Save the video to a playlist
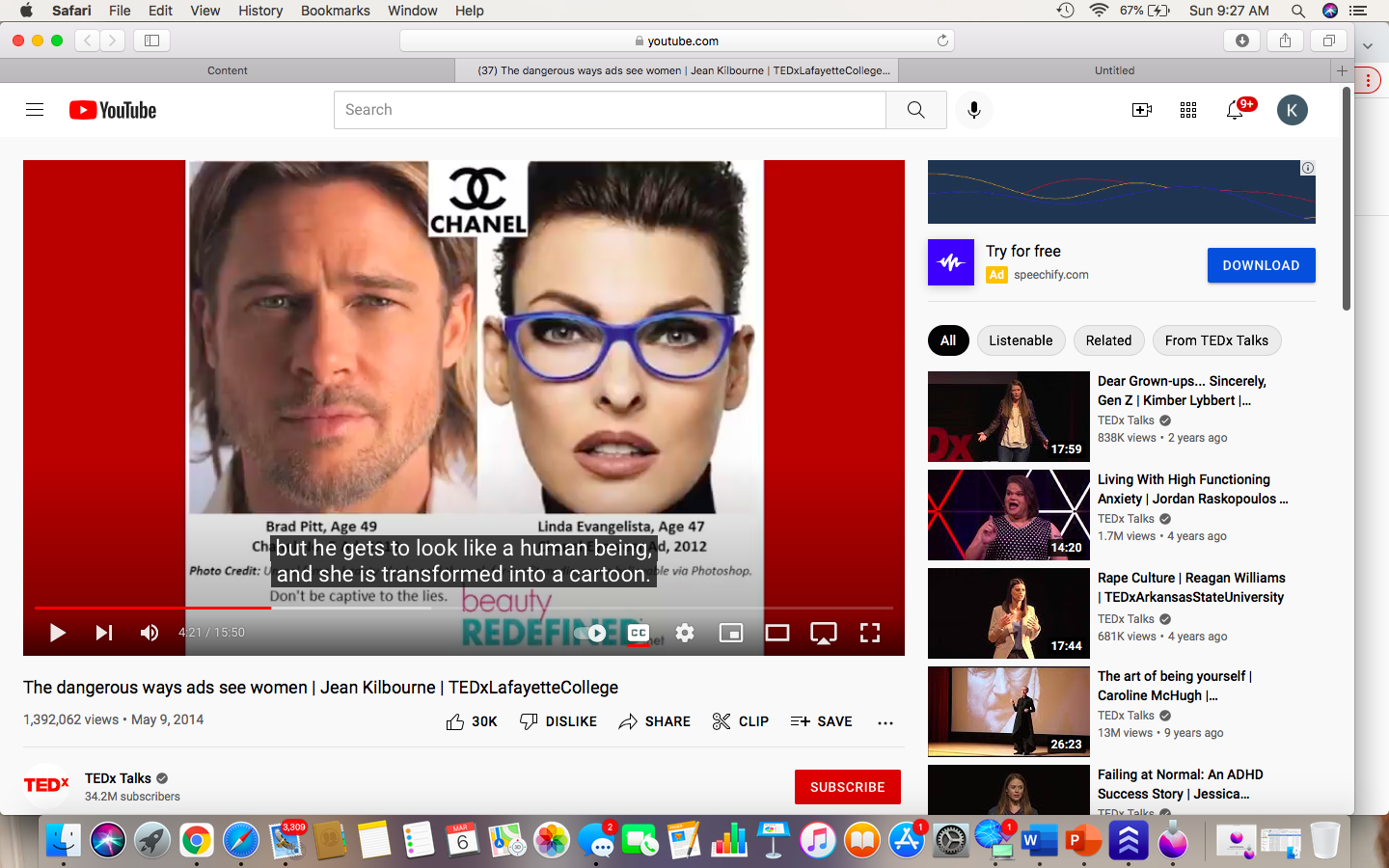The height and width of the screenshot is (868, 1389). pyautogui.click(x=822, y=721)
